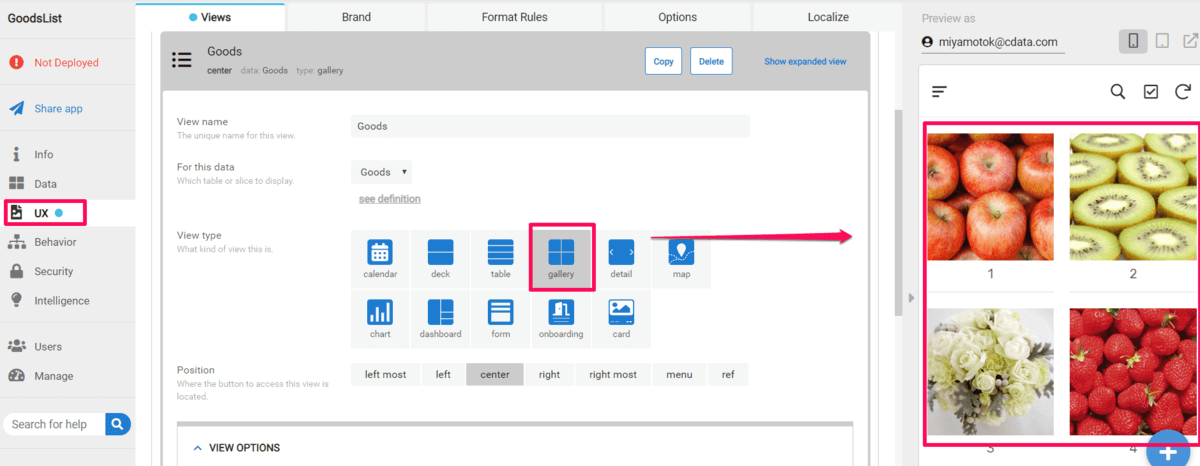Select the deck view type
Screen dimensions: 1200x466
coord(440,259)
